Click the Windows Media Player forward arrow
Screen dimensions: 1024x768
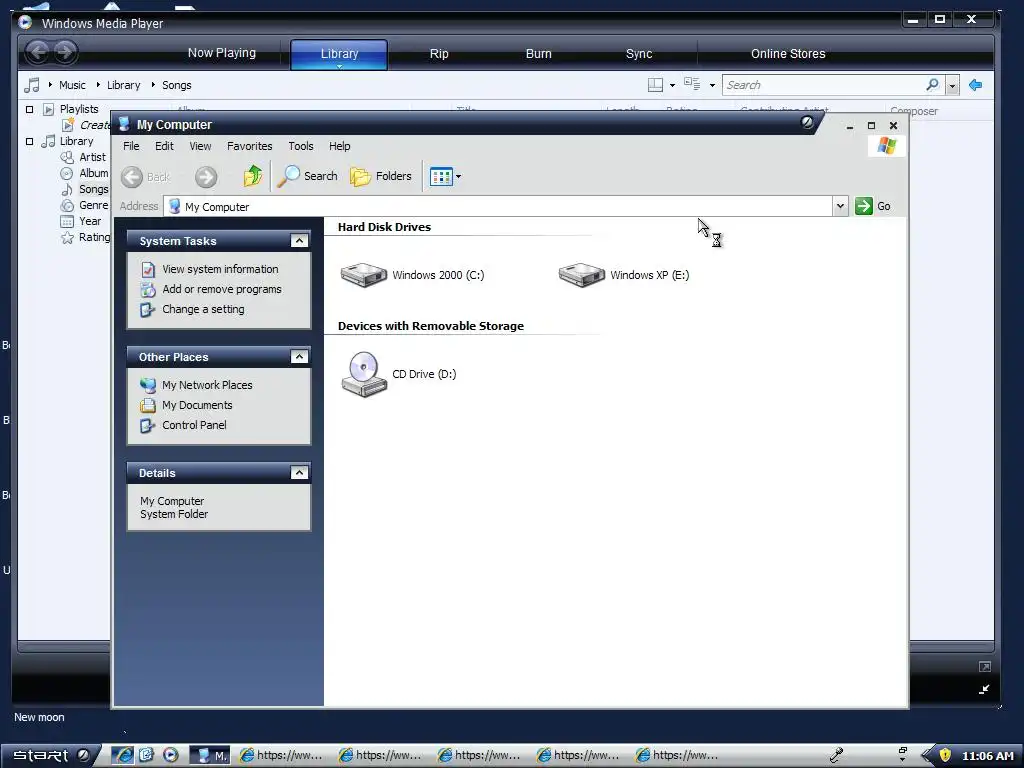[65, 52]
